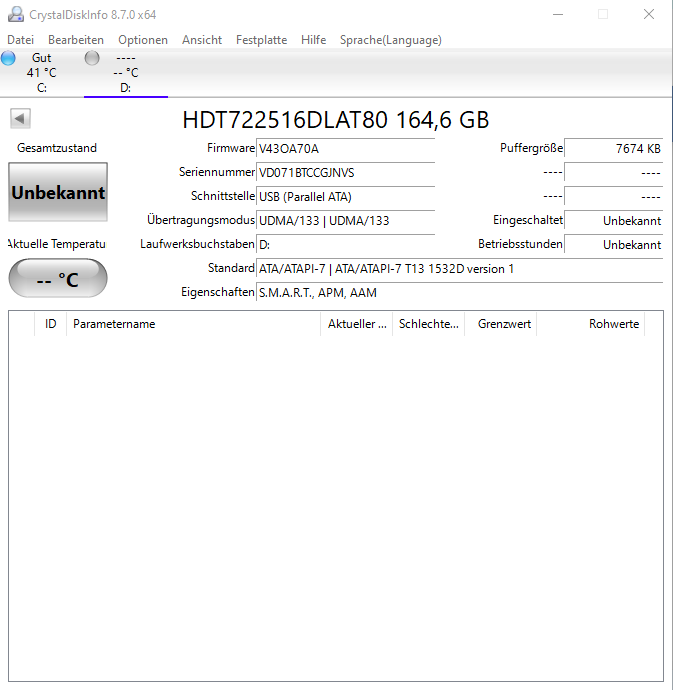Click the HDT722516DLAT80 164,6 GB drive title
Image resolution: width=673 pixels, height=690 pixels.
tap(336, 120)
